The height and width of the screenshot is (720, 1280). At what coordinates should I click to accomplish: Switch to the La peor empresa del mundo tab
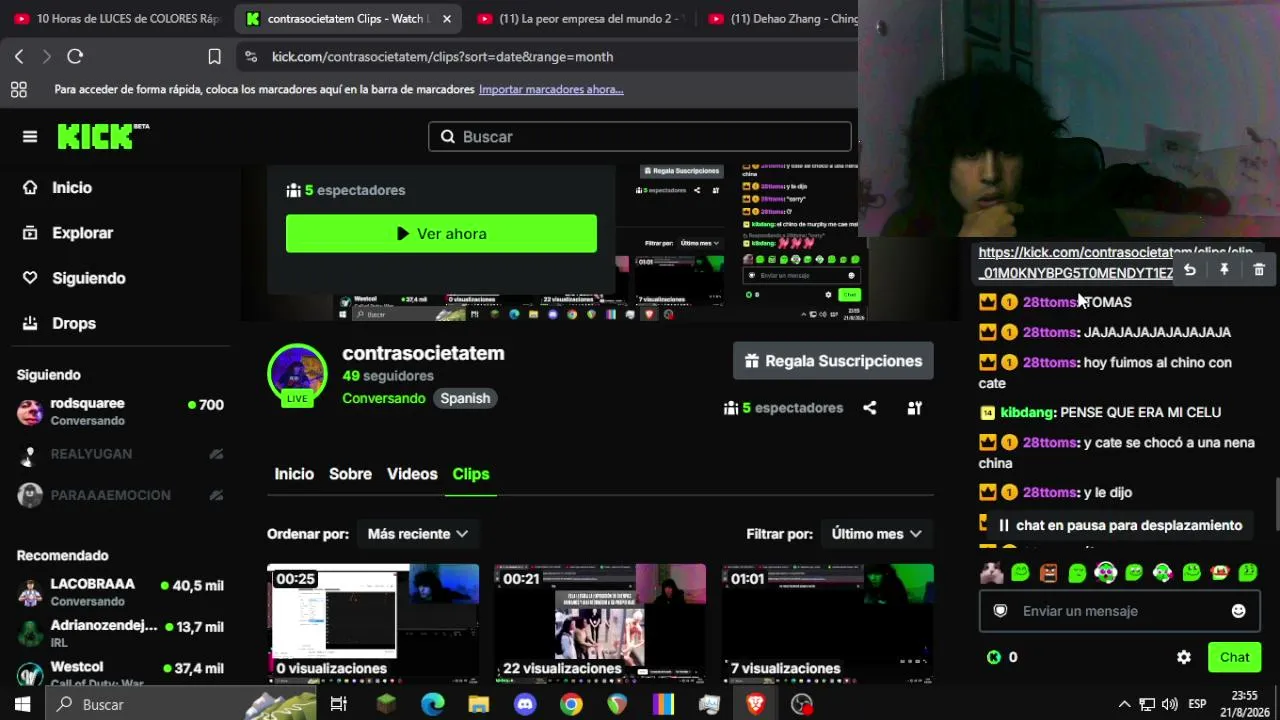(580, 19)
